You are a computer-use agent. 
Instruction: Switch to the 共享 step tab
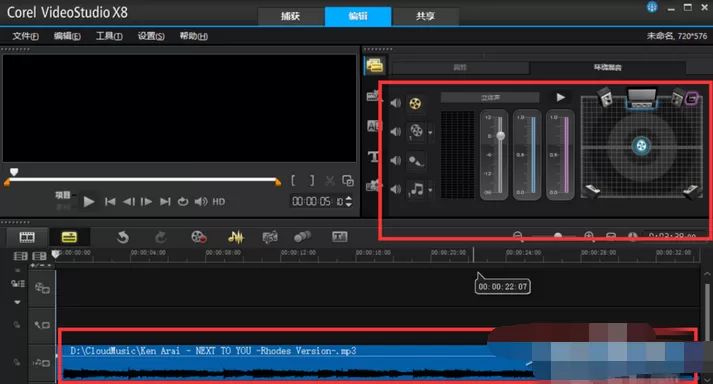[425, 16]
